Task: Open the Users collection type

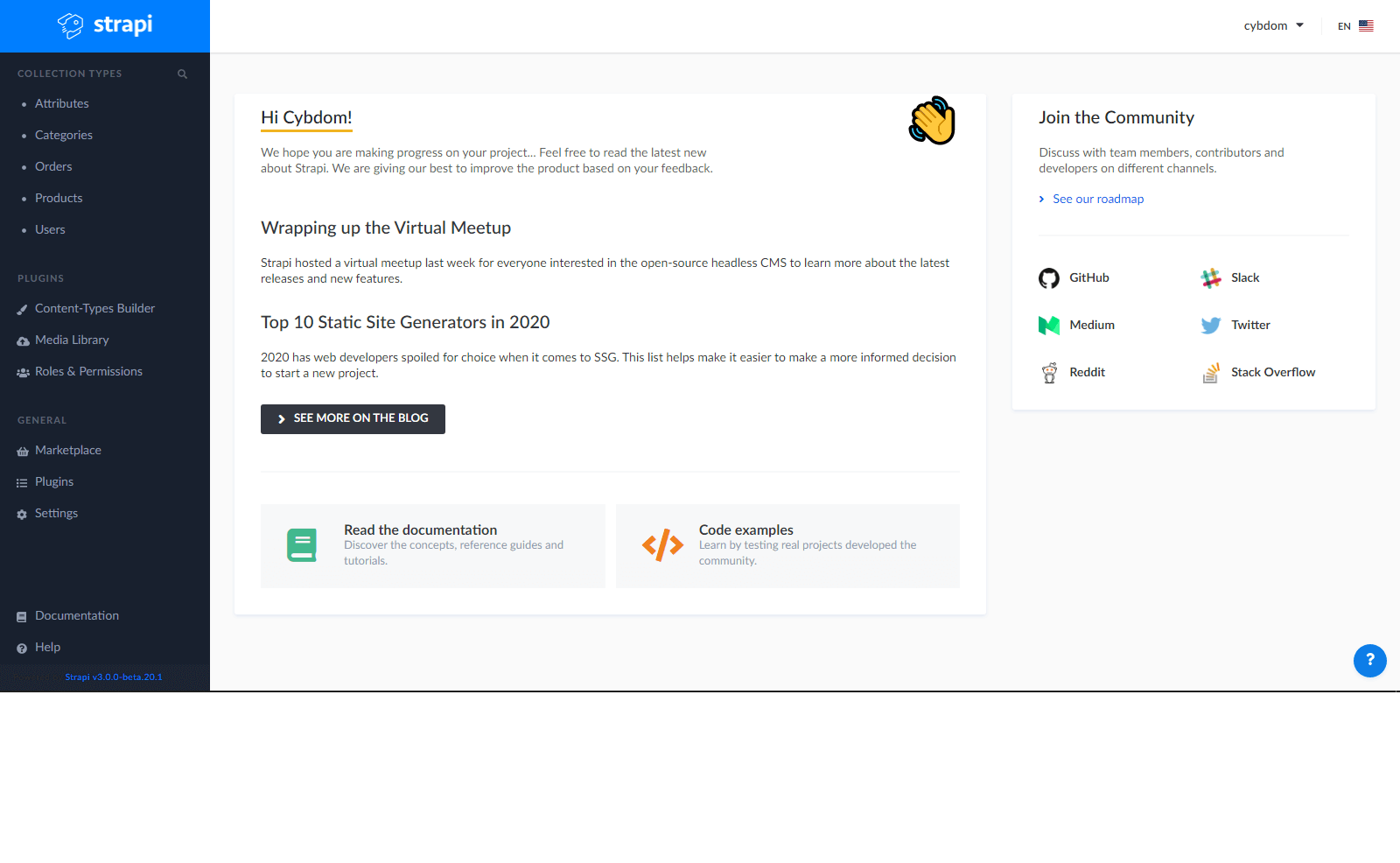Action: point(50,229)
